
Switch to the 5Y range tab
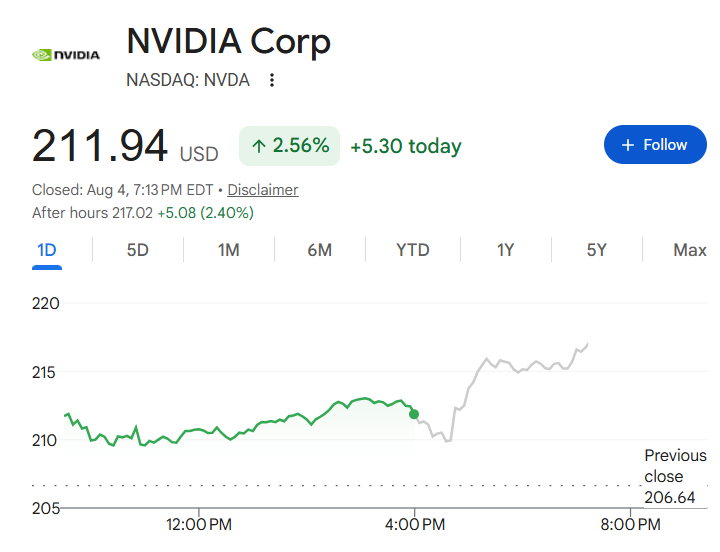tap(596, 250)
